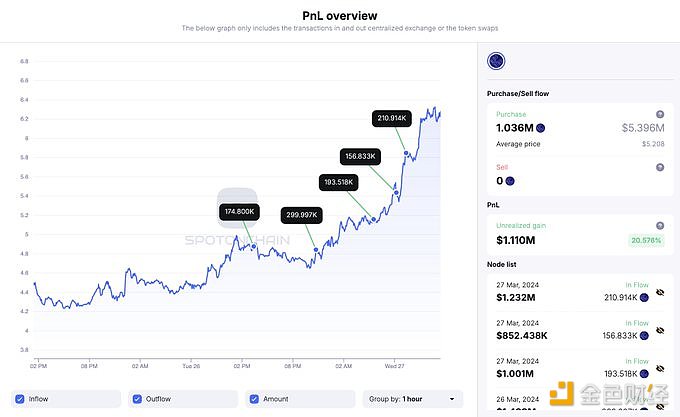Click the token icon beside Sell amount 0
This screenshot has width=680, height=417.
click(509, 181)
